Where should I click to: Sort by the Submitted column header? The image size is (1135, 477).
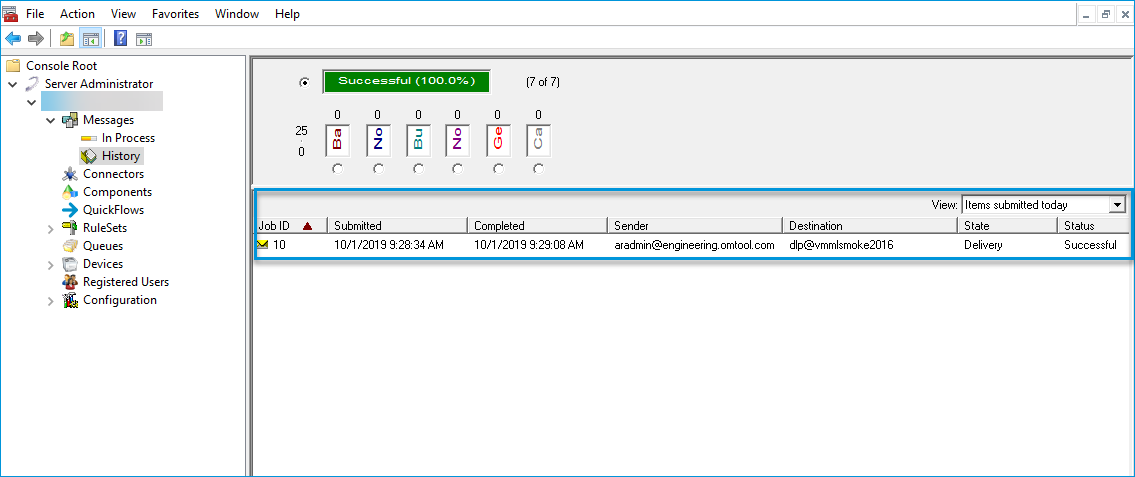pyautogui.click(x=397, y=226)
